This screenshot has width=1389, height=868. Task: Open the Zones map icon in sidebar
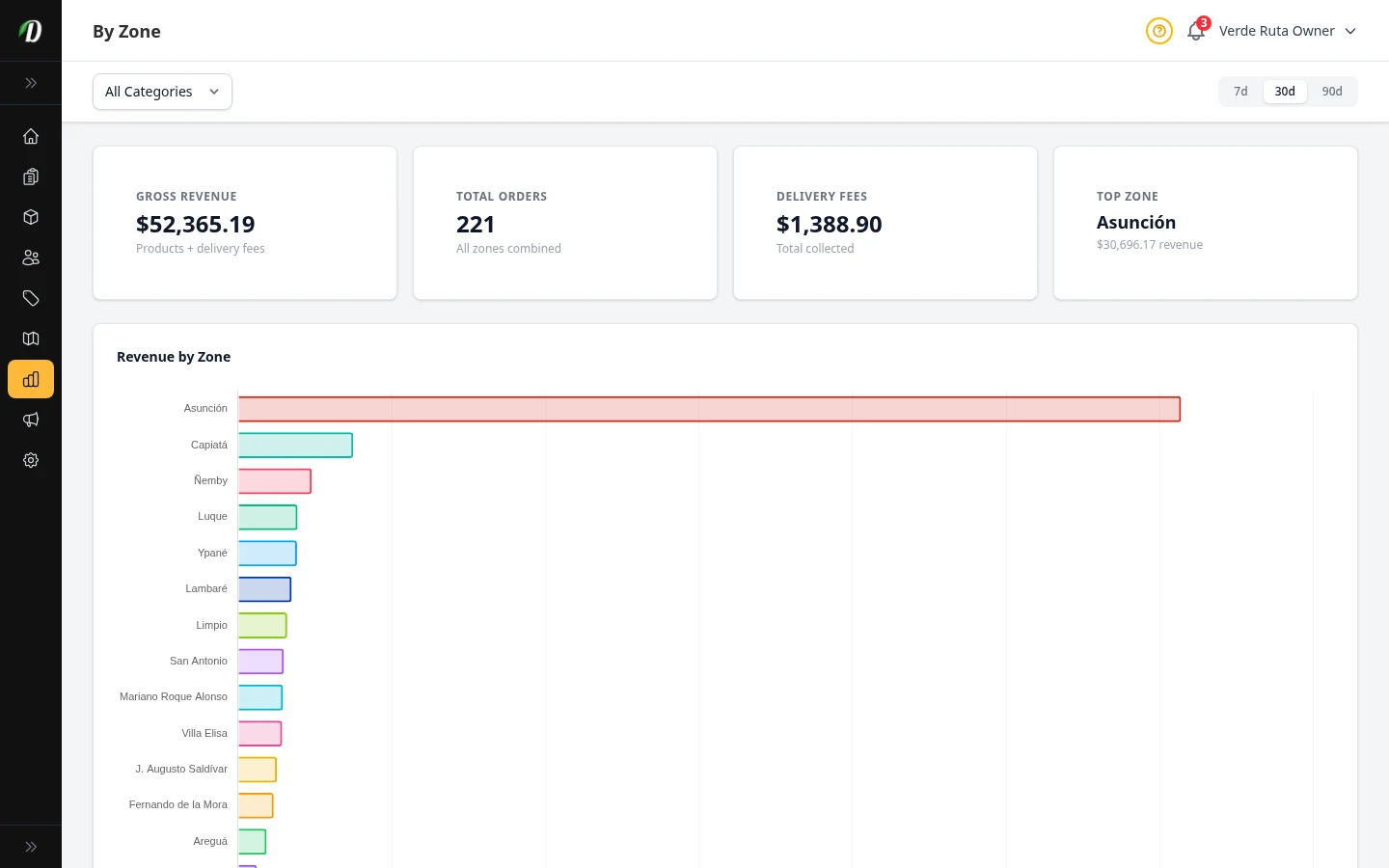point(30,339)
